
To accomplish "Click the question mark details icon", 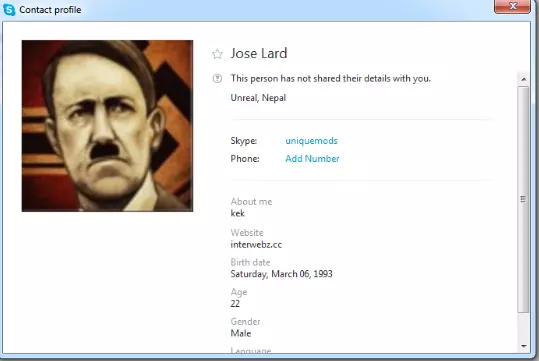I will coord(217,78).
